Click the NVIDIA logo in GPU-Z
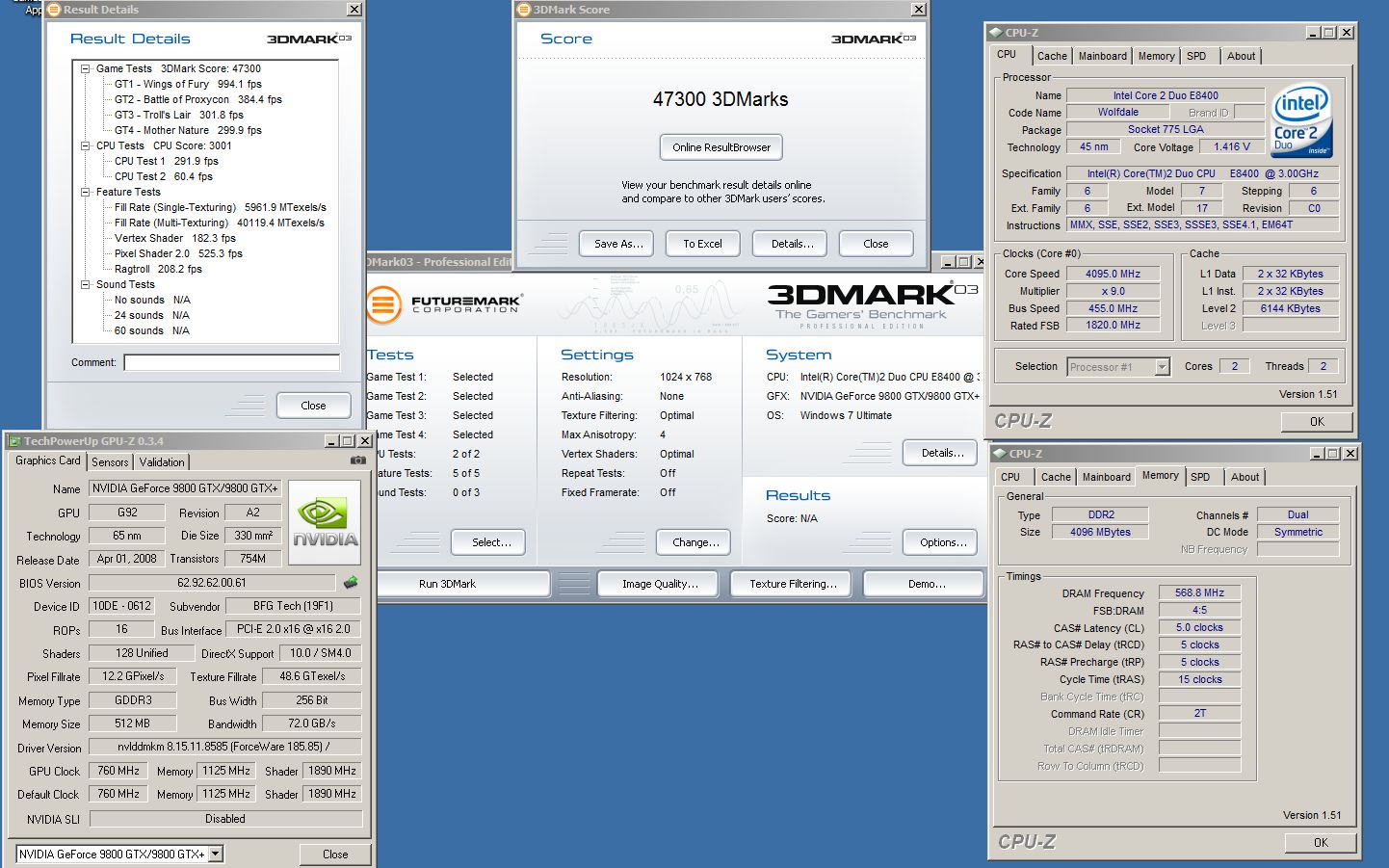This screenshot has width=1389, height=868. (x=325, y=521)
